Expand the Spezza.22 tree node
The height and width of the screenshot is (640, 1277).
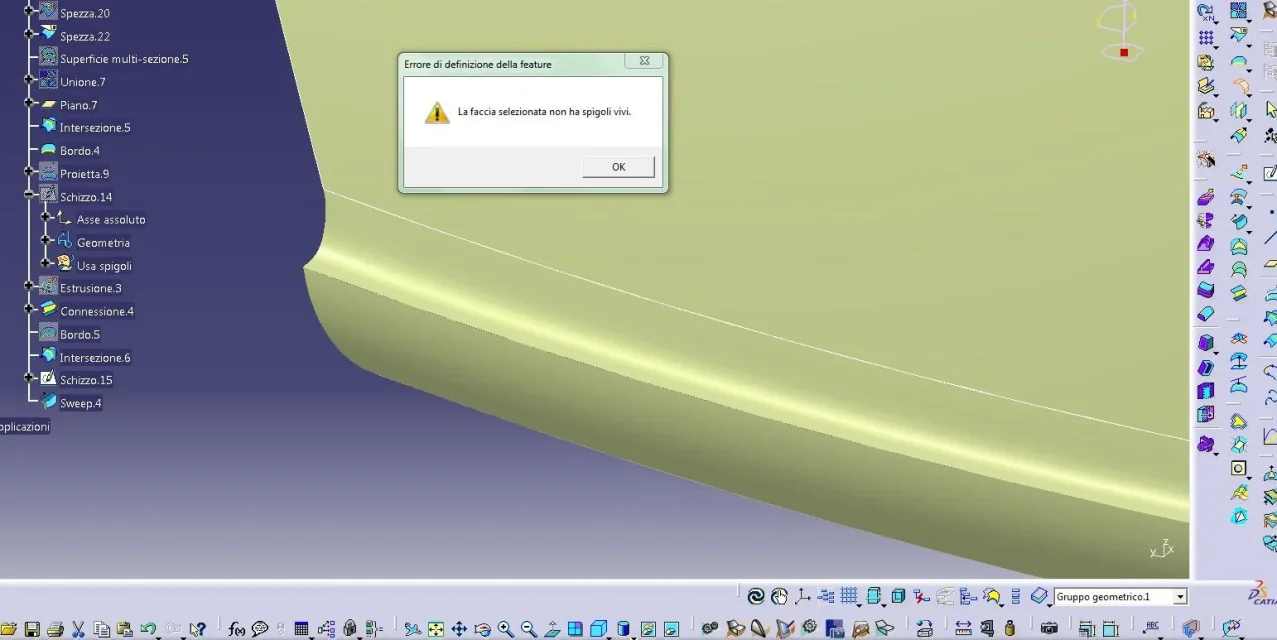point(28,36)
